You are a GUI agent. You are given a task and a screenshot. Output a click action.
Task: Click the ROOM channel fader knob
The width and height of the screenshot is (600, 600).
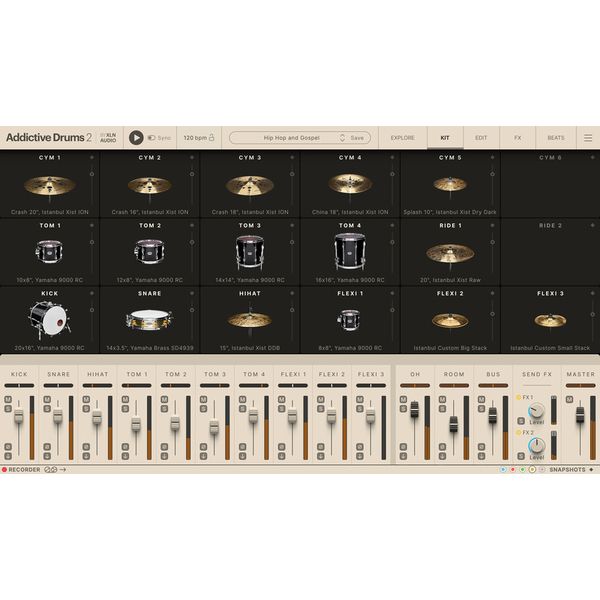pyautogui.click(x=453, y=424)
